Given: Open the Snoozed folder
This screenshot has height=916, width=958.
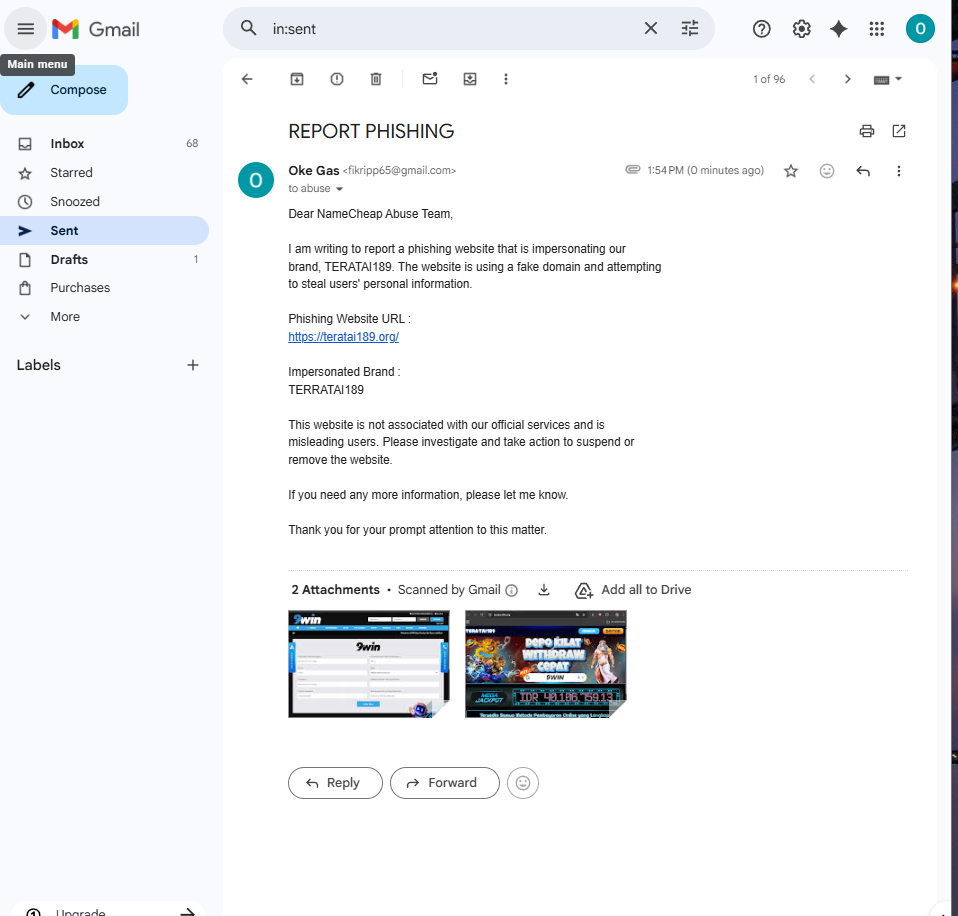Looking at the screenshot, I should pos(104,202).
